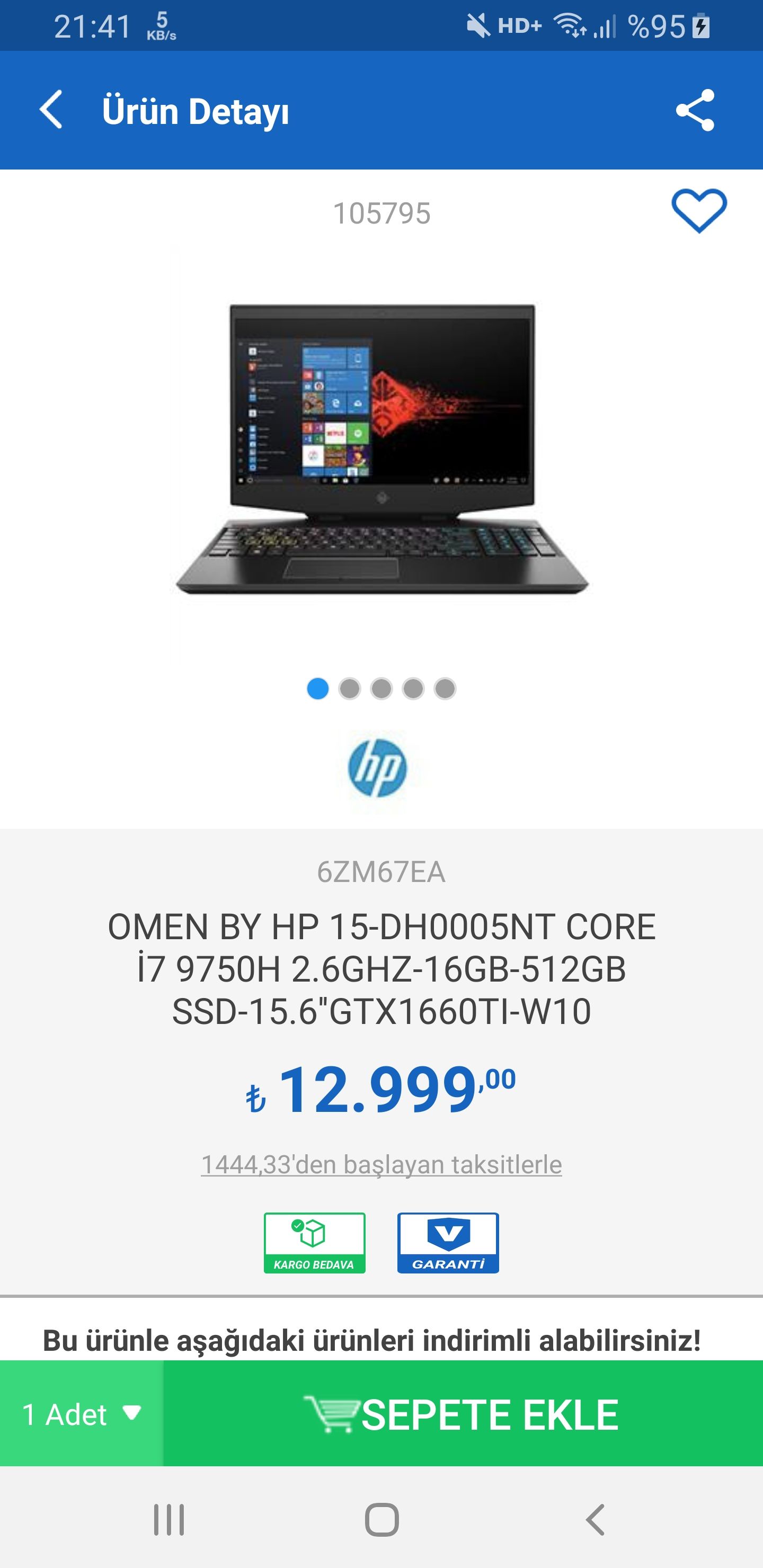Open the 1 Adet quantity dropdown
The image size is (763, 1568).
click(82, 1413)
